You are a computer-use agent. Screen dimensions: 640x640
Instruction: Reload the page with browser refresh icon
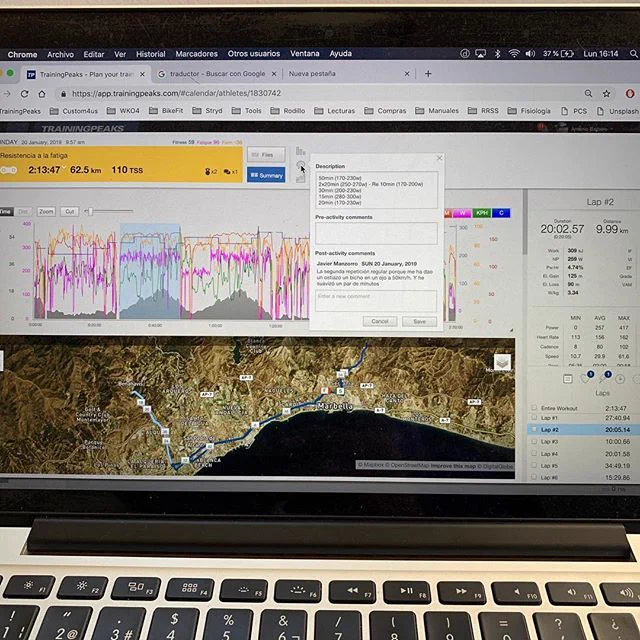pos(24,93)
